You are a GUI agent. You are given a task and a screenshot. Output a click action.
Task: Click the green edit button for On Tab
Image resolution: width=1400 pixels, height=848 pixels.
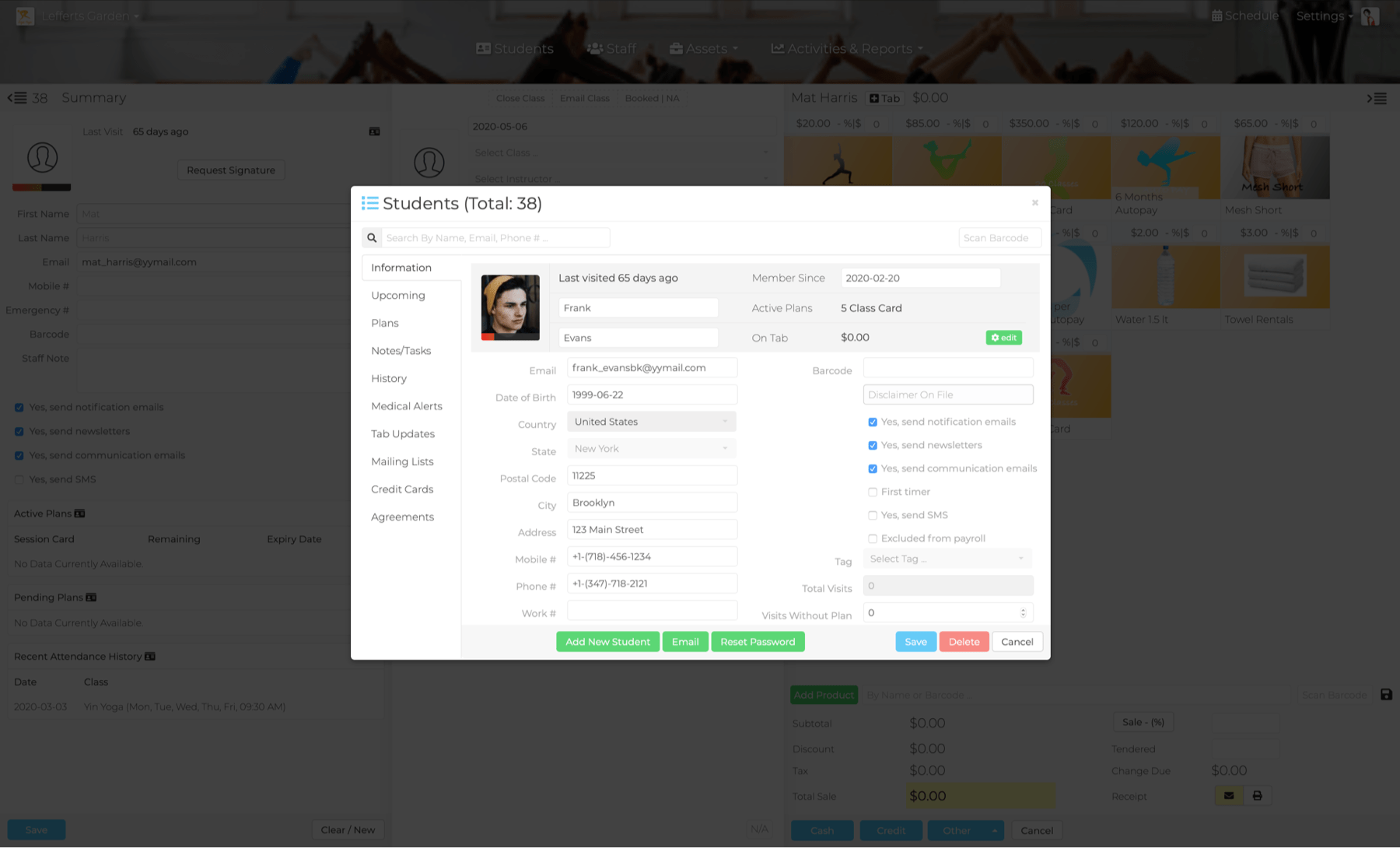(x=1003, y=338)
